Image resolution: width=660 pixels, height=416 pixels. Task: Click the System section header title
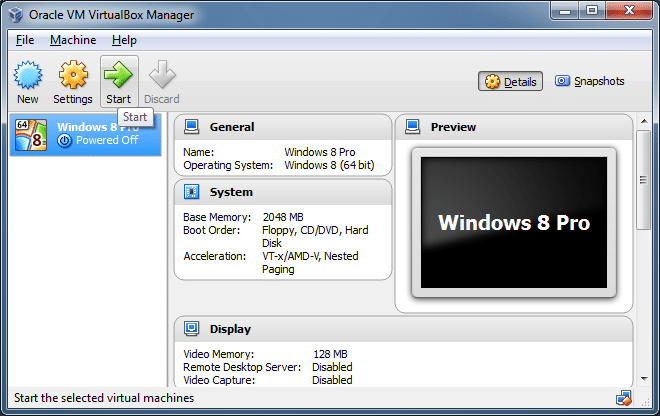click(x=232, y=192)
